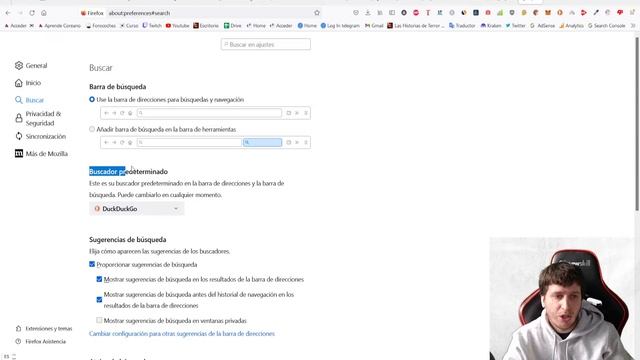
Task: Open the Sincronización settings section
Action: 40,136
